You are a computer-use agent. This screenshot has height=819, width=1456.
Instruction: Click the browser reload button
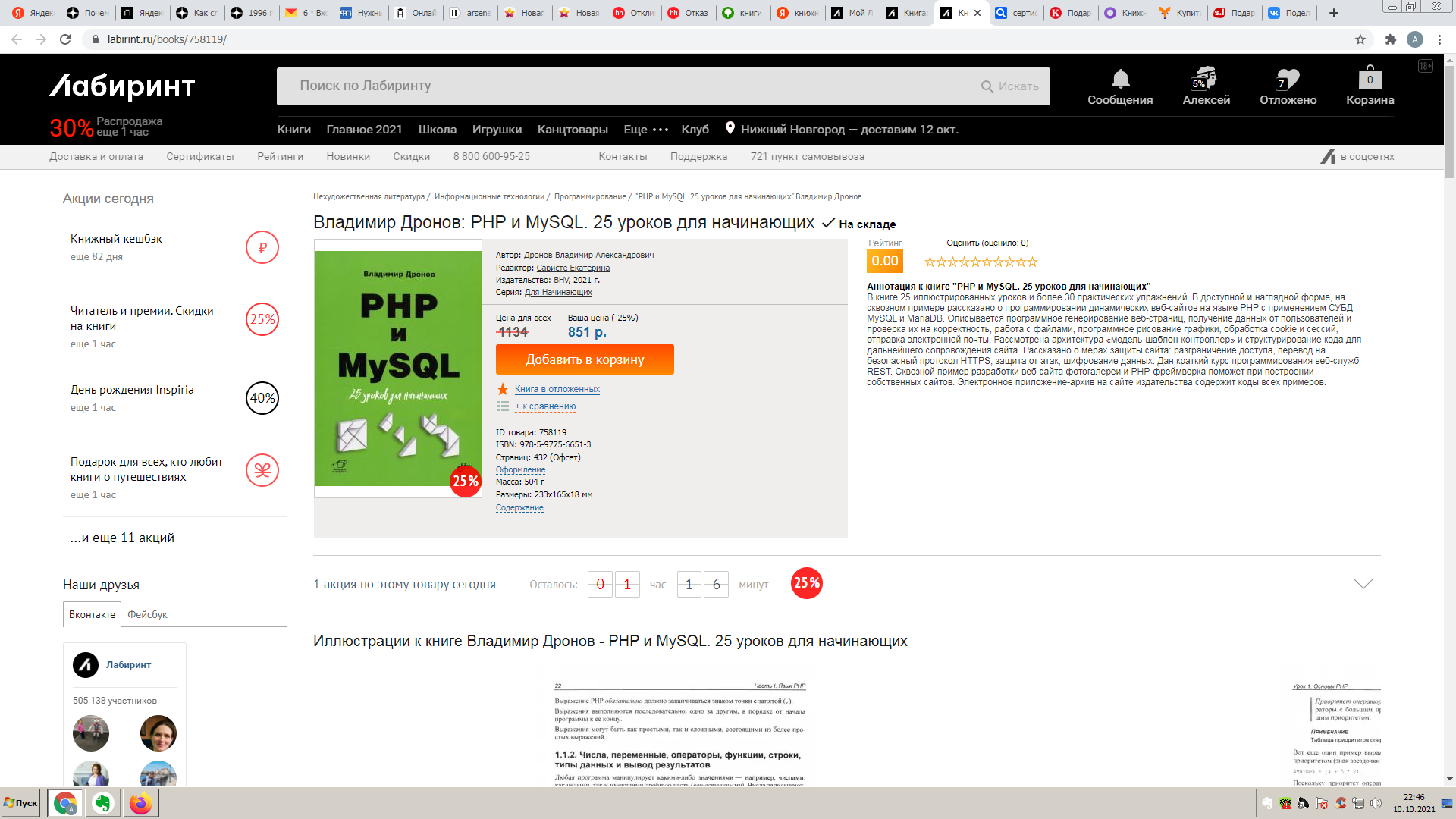click(65, 39)
